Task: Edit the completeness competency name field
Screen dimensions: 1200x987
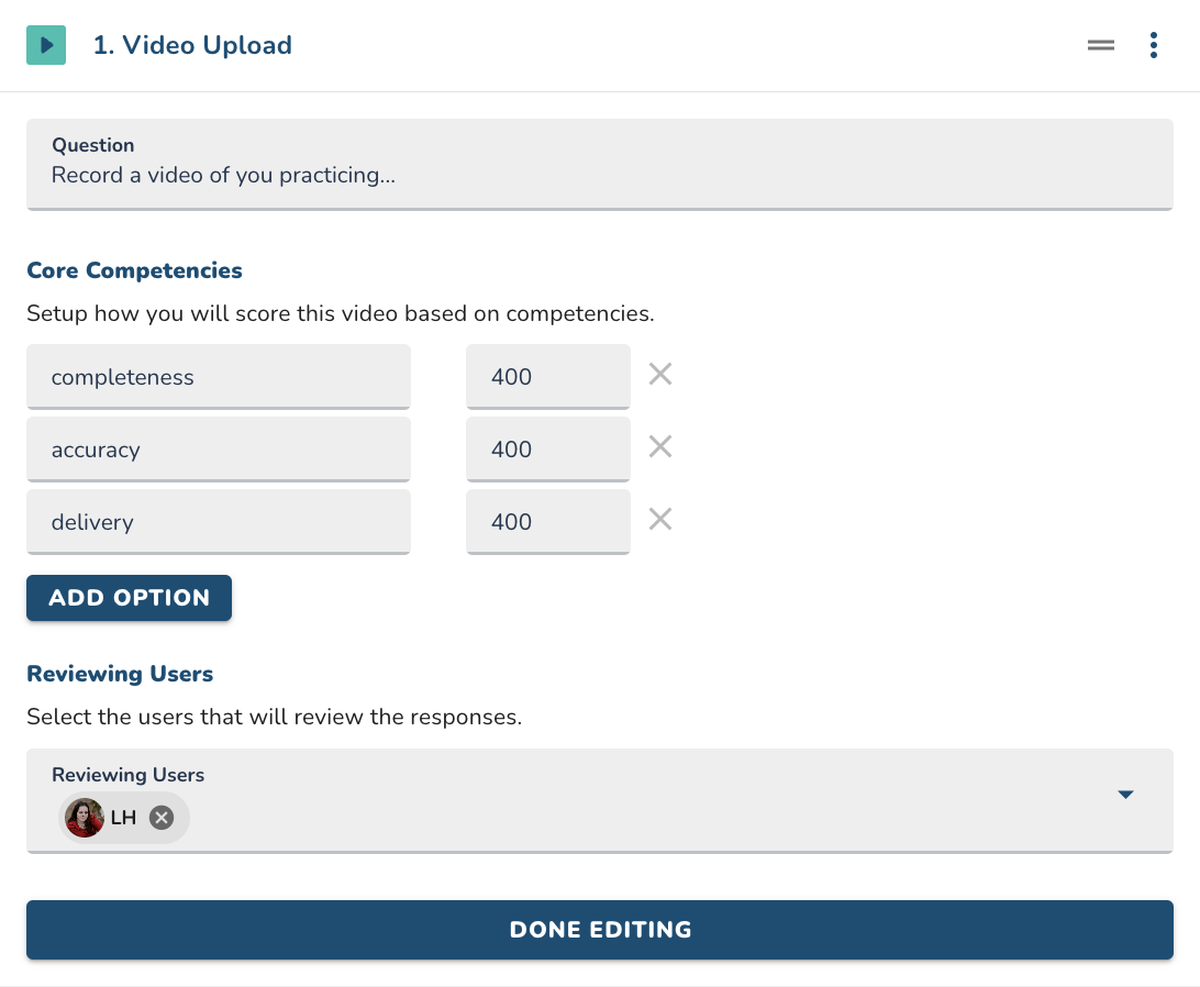Action: tap(218, 377)
